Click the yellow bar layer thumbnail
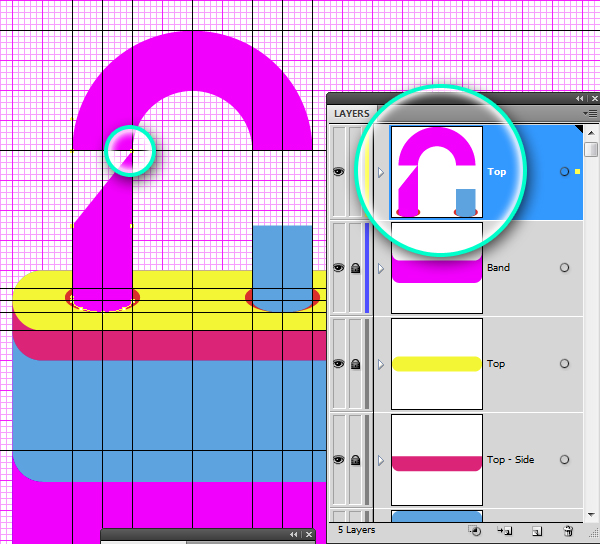This screenshot has height=544, width=600. tap(437, 364)
